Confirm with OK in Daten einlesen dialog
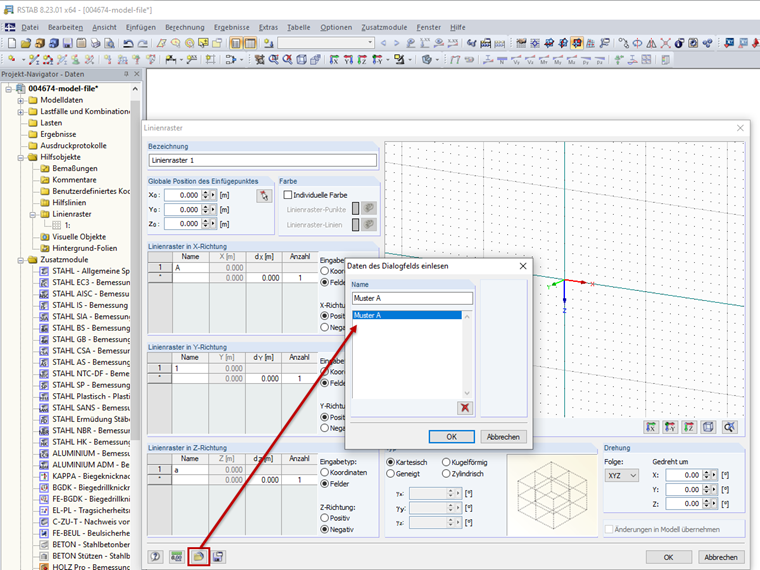Image resolution: width=760 pixels, height=570 pixels. (x=451, y=437)
